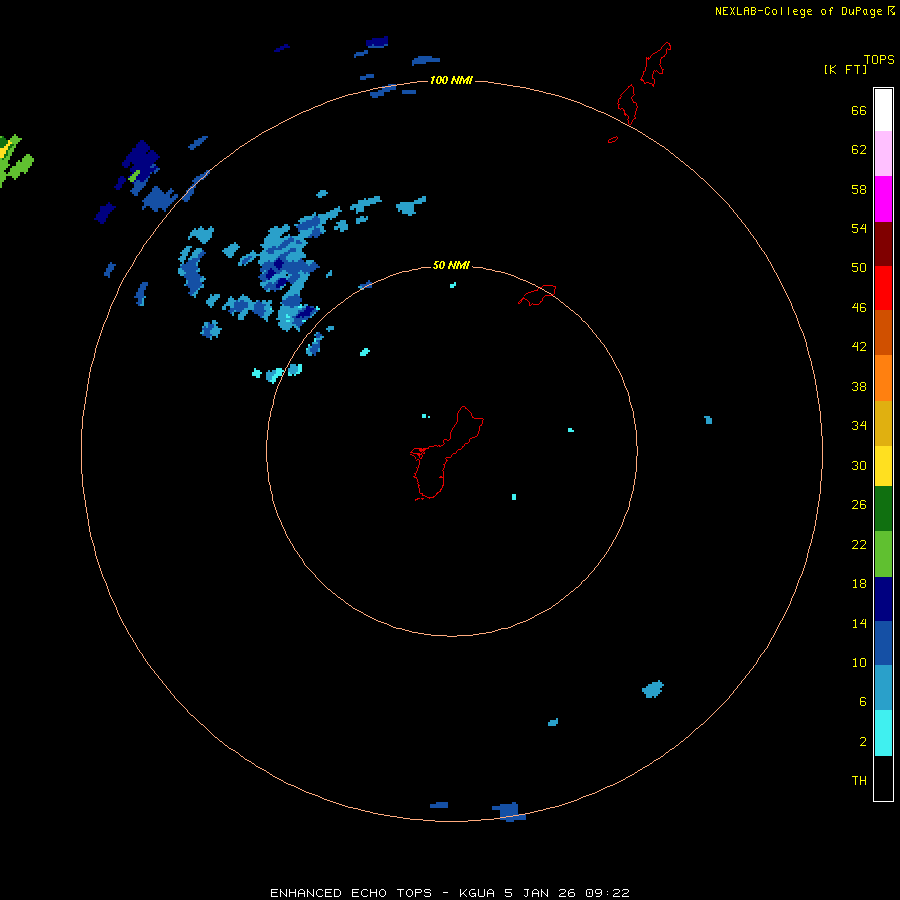Click the orange swatch at 38-42
Viewport: 900px width, 900px height.
pos(883,378)
